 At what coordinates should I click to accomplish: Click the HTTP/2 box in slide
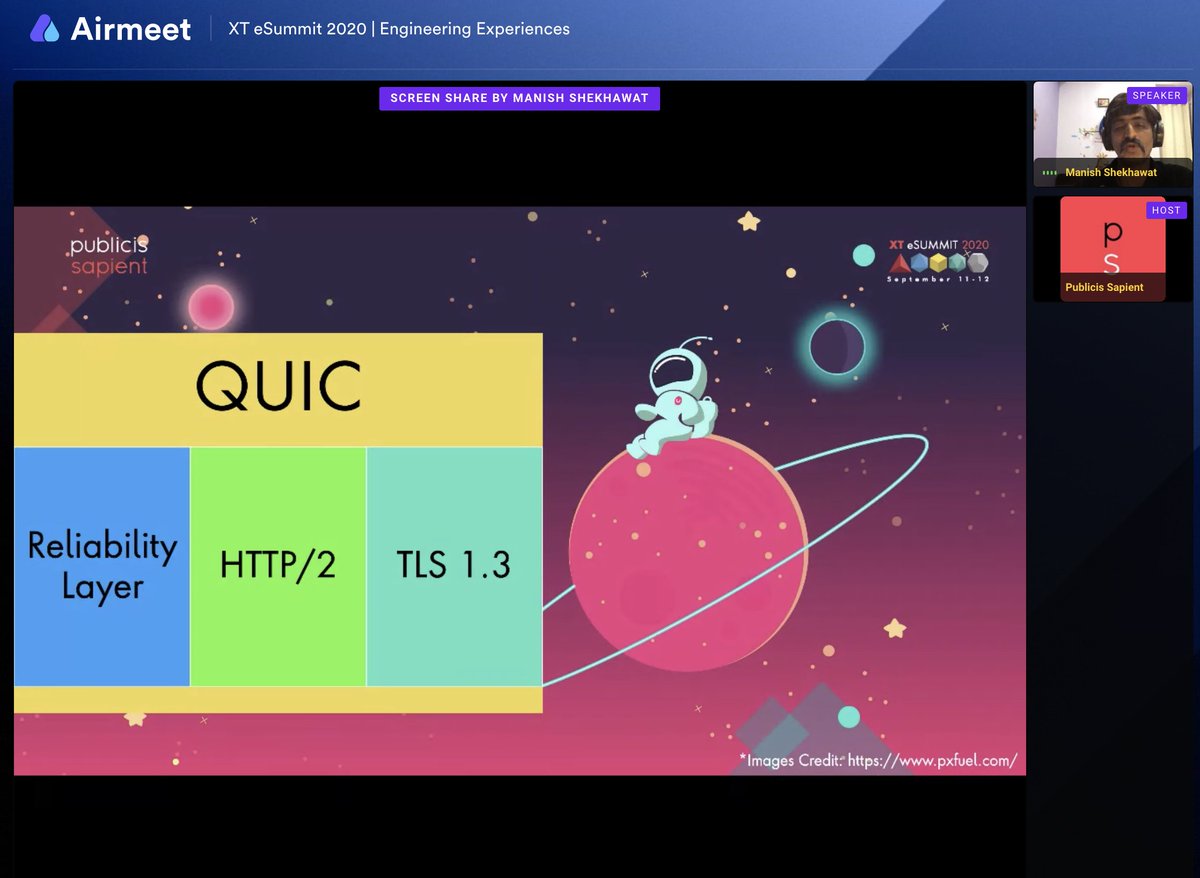click(278, 566)
